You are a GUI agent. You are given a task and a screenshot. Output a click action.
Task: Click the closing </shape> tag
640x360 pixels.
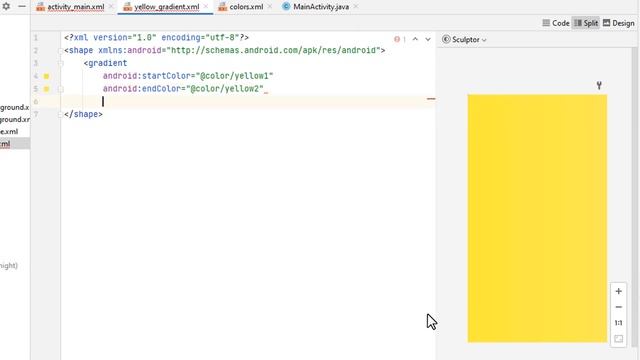(83, 114)
